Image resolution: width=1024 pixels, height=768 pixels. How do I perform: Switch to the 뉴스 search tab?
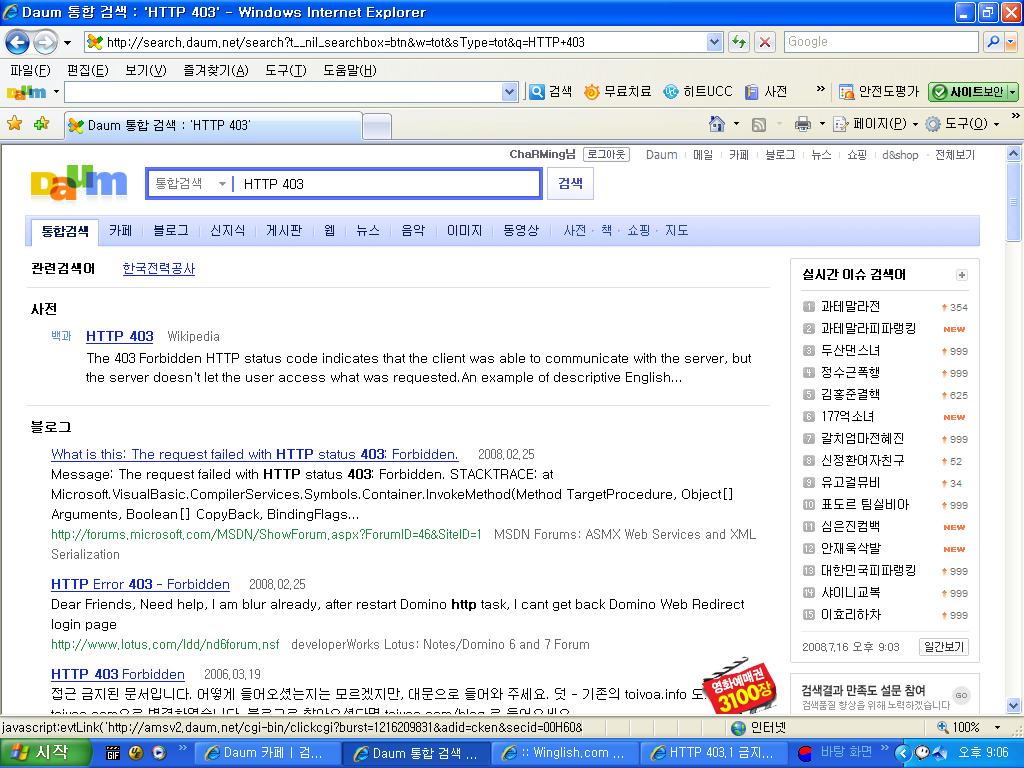(368, 231)
